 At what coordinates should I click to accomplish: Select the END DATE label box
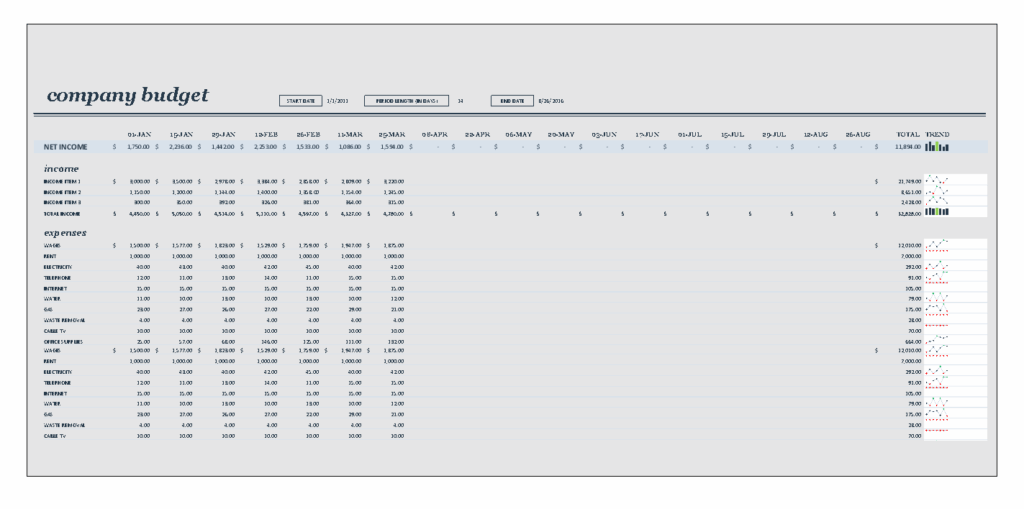click(x=512, y=101)
